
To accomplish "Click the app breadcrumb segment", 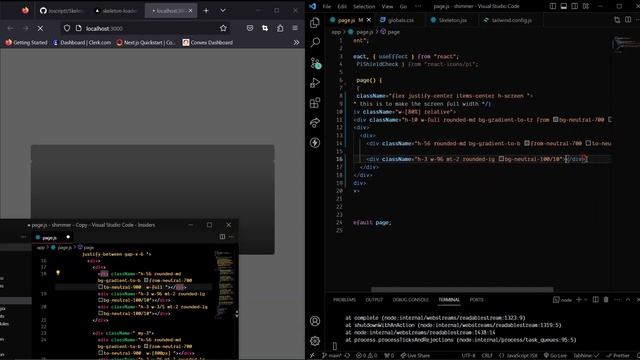I will 336,32.
